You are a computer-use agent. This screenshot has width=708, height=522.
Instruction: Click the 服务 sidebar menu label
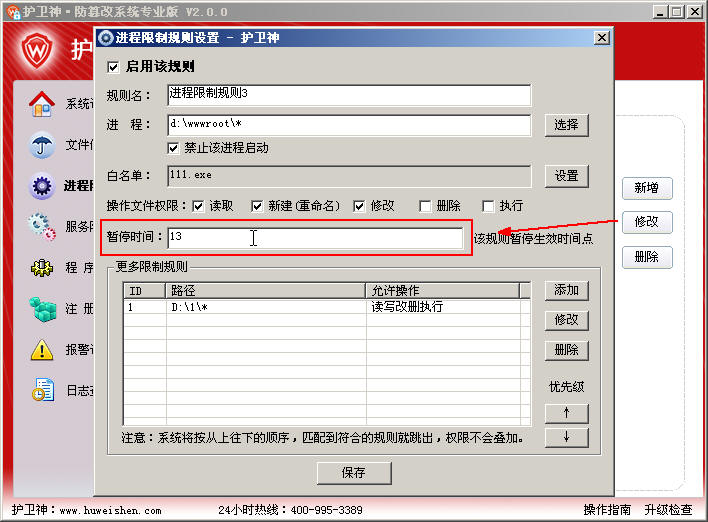(x=79, y=226)
